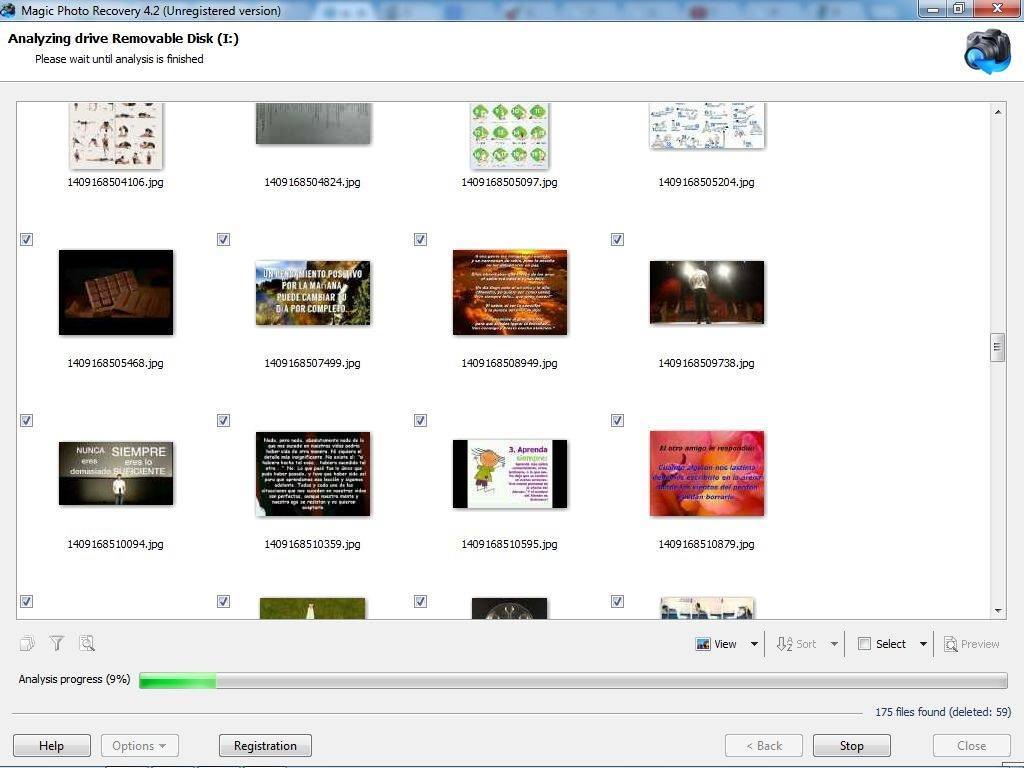This screenshot has height=768, width=1024.
Task: Click filename 1409168510595.jpg
Action: click(509, 544)
